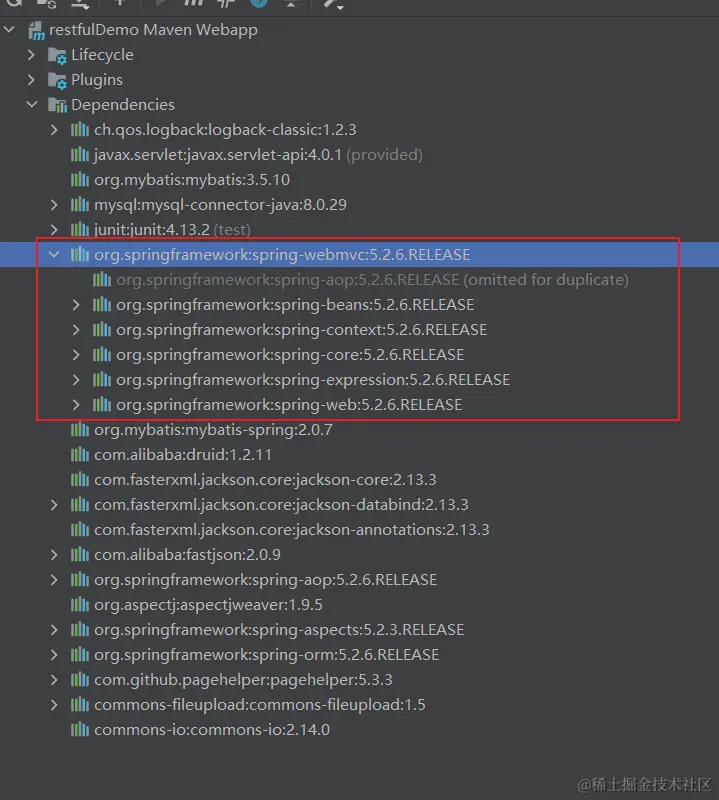Click library icon of mysql-connector-java

[80, 205]
